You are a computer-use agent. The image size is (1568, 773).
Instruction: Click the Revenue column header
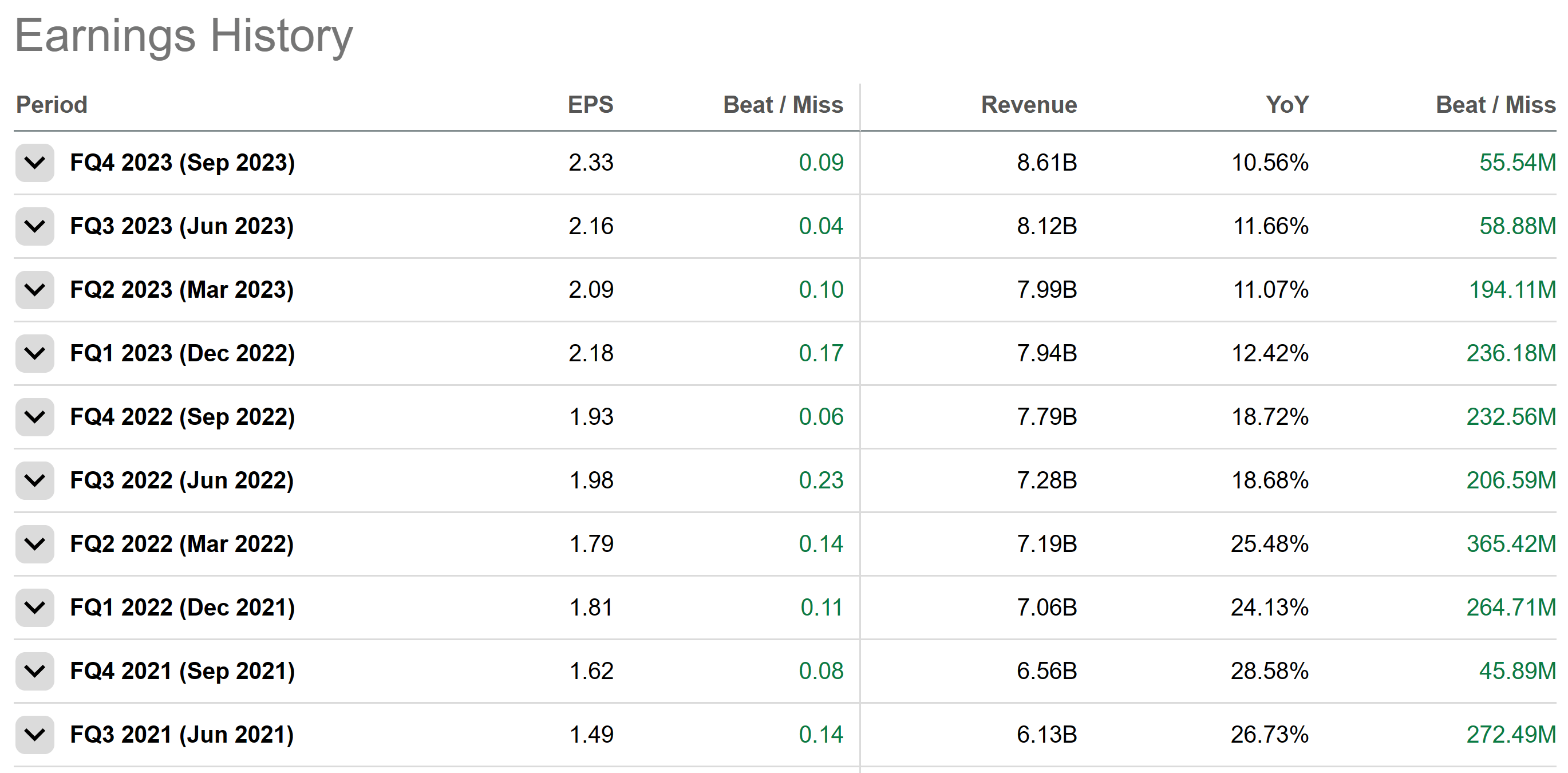point(1028,105)
